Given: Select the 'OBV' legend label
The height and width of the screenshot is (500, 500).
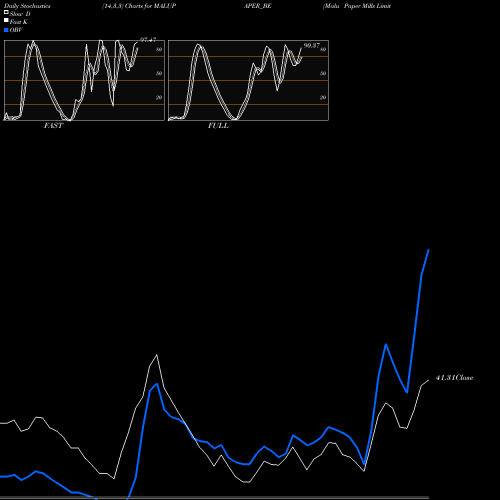Looking at the screenshot, I should (16, 30).
